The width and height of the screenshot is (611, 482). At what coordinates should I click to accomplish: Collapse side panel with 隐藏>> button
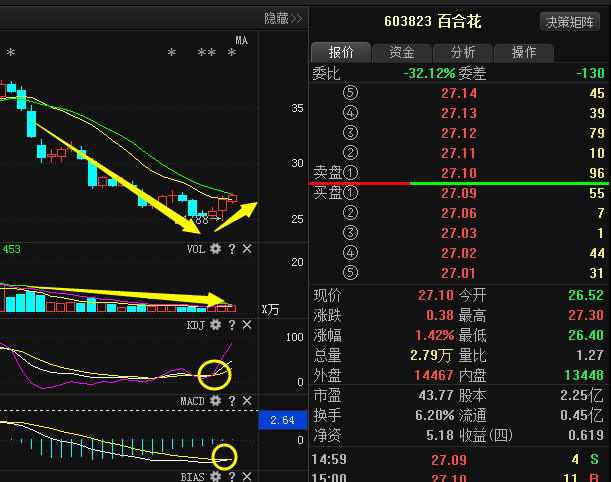click(283, 19)
